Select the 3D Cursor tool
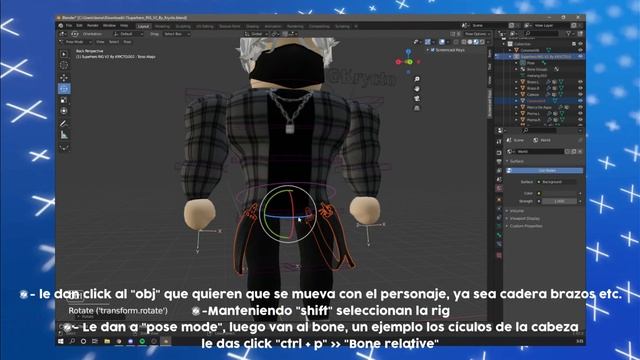Screen dimensions: 640x360 64,65
